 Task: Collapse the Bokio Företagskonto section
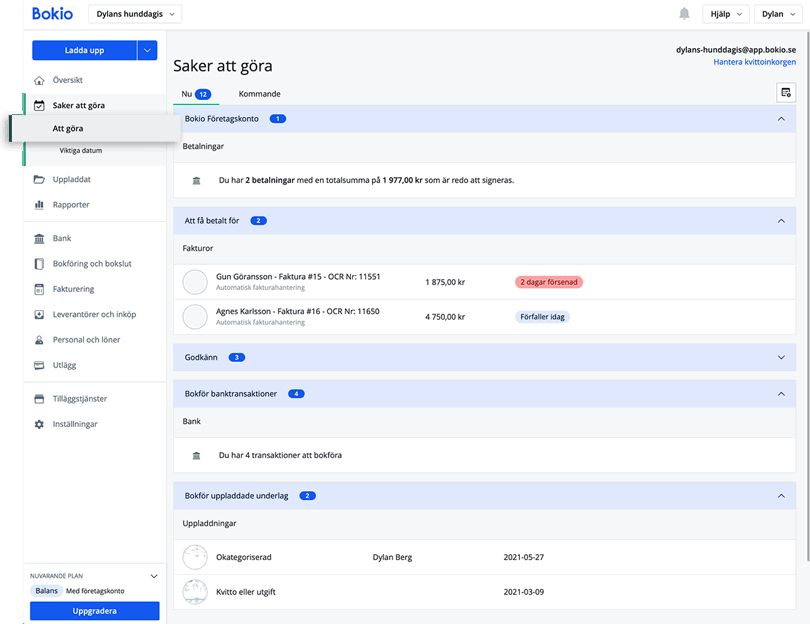[781, 119]
